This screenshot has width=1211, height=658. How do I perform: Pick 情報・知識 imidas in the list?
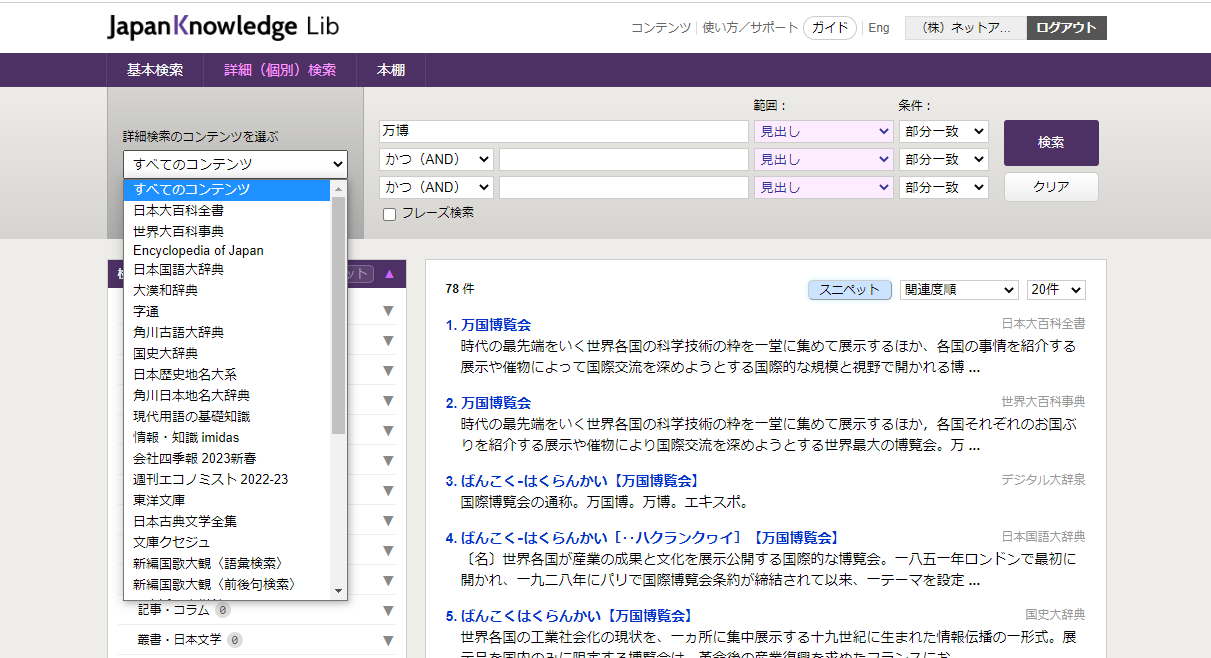click(x=227, y=437)
